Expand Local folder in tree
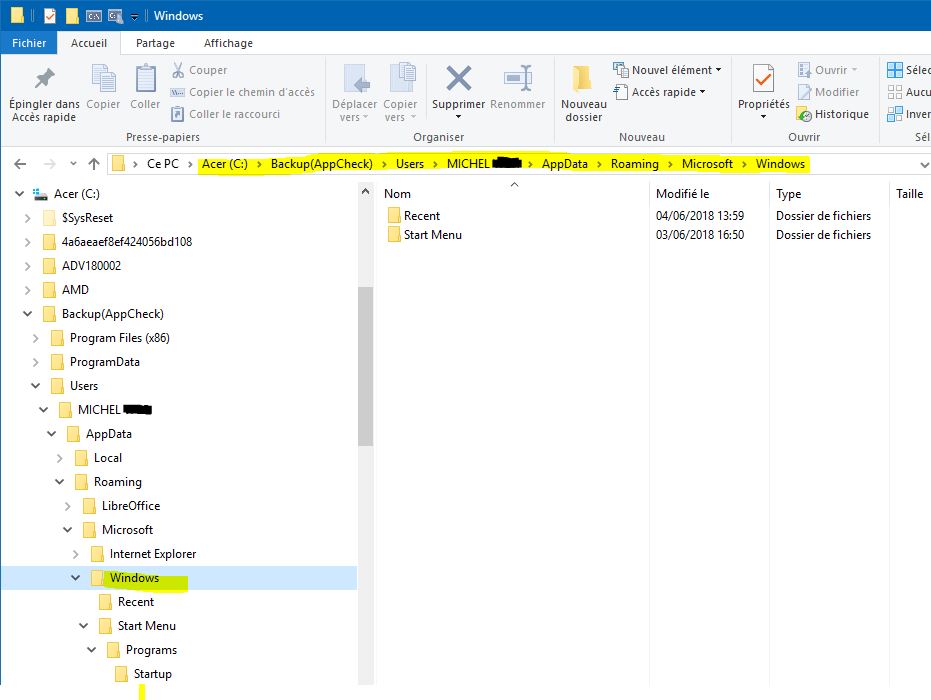 (x=59, y=458)
